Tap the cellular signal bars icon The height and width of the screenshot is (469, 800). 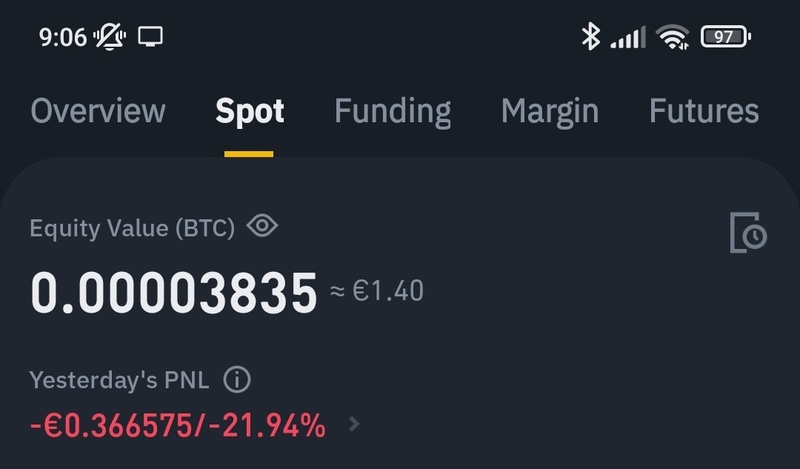(627, 38)
